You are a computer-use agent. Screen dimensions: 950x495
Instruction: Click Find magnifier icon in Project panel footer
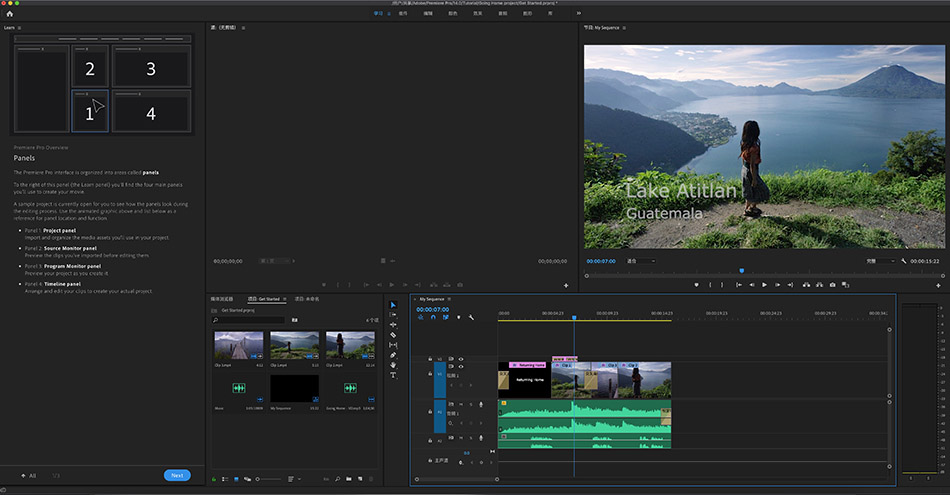click(x=337, y=479)
